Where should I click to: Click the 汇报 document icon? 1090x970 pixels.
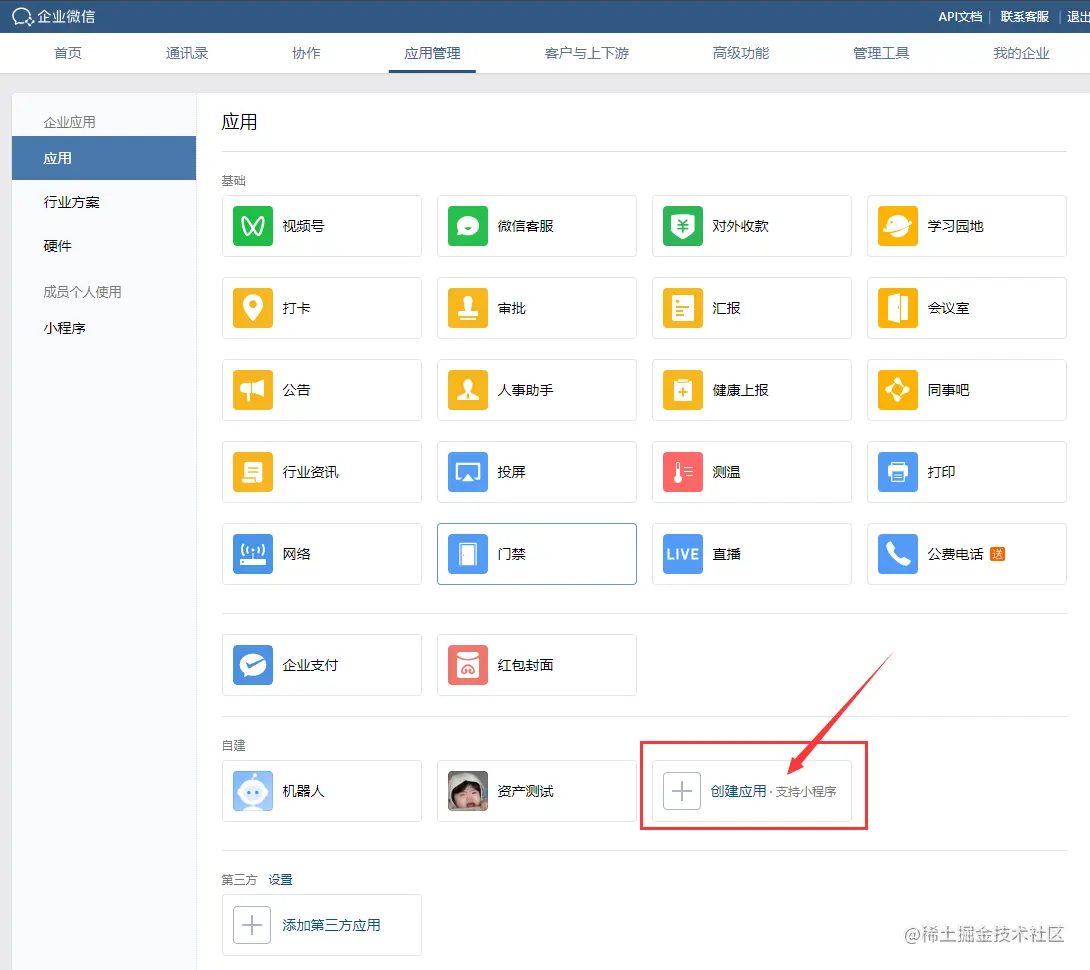pyautogui.click(x=683, y=308)
